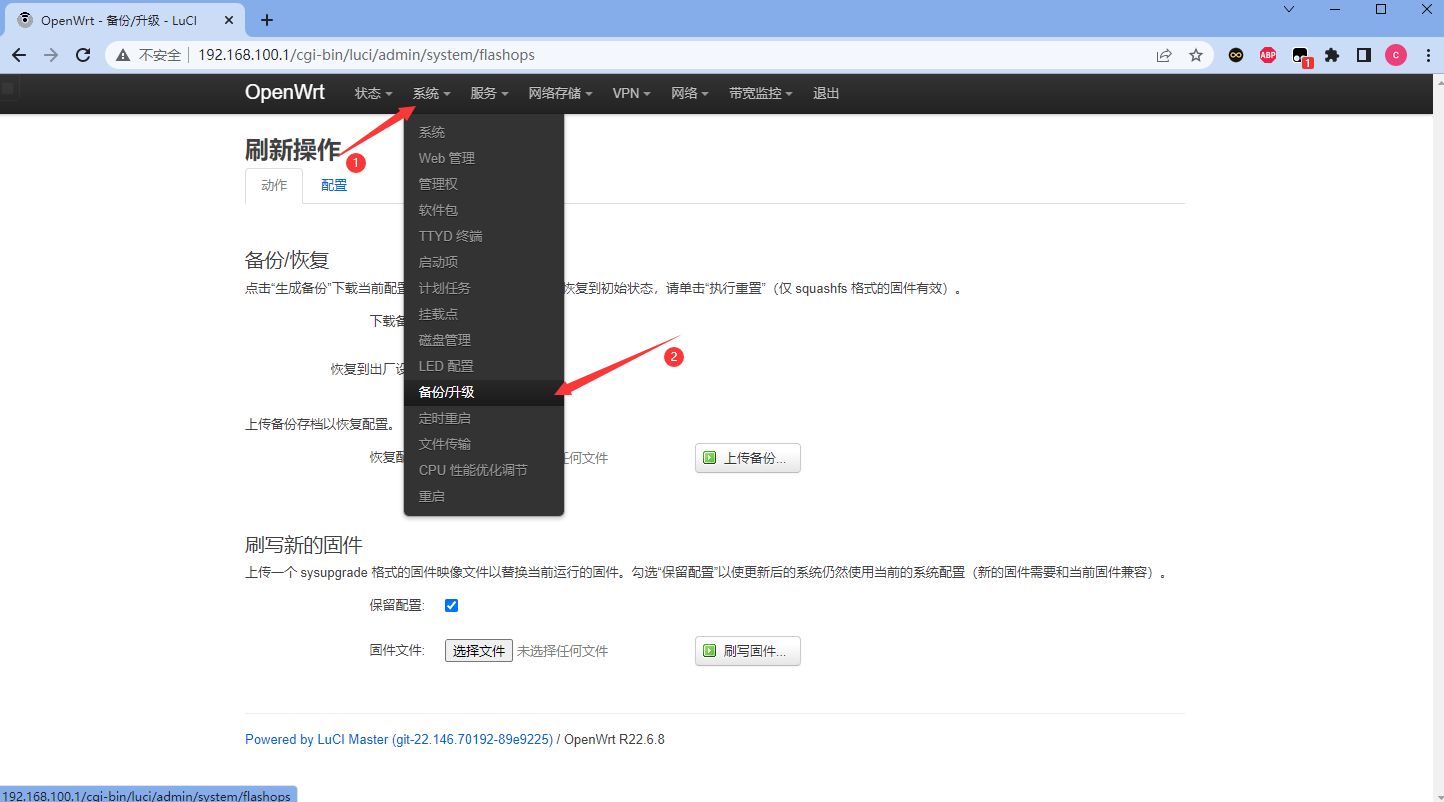1444x802 pixels.
Task: Toggle the 保留配置 checkbox
Action: pyautogui.click(x=452, y=605)
